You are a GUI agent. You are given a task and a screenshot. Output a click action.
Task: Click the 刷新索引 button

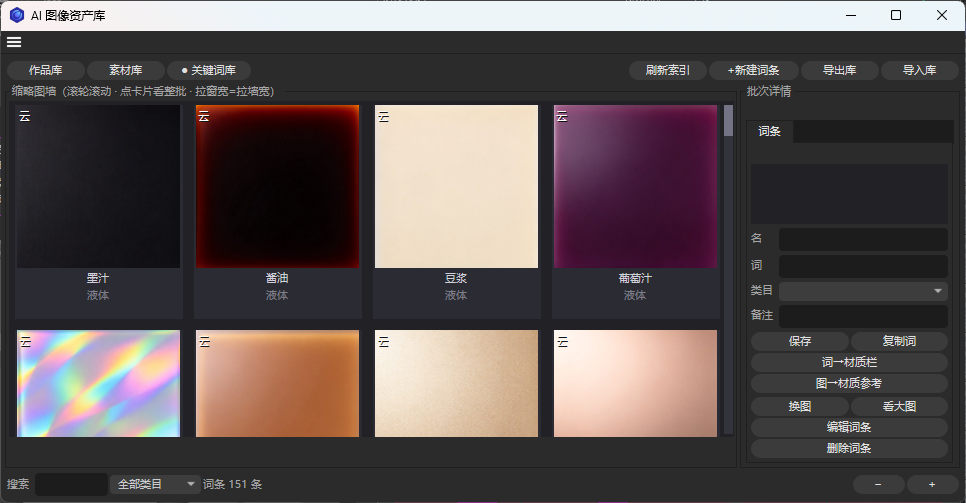click(x=667, y=70)
